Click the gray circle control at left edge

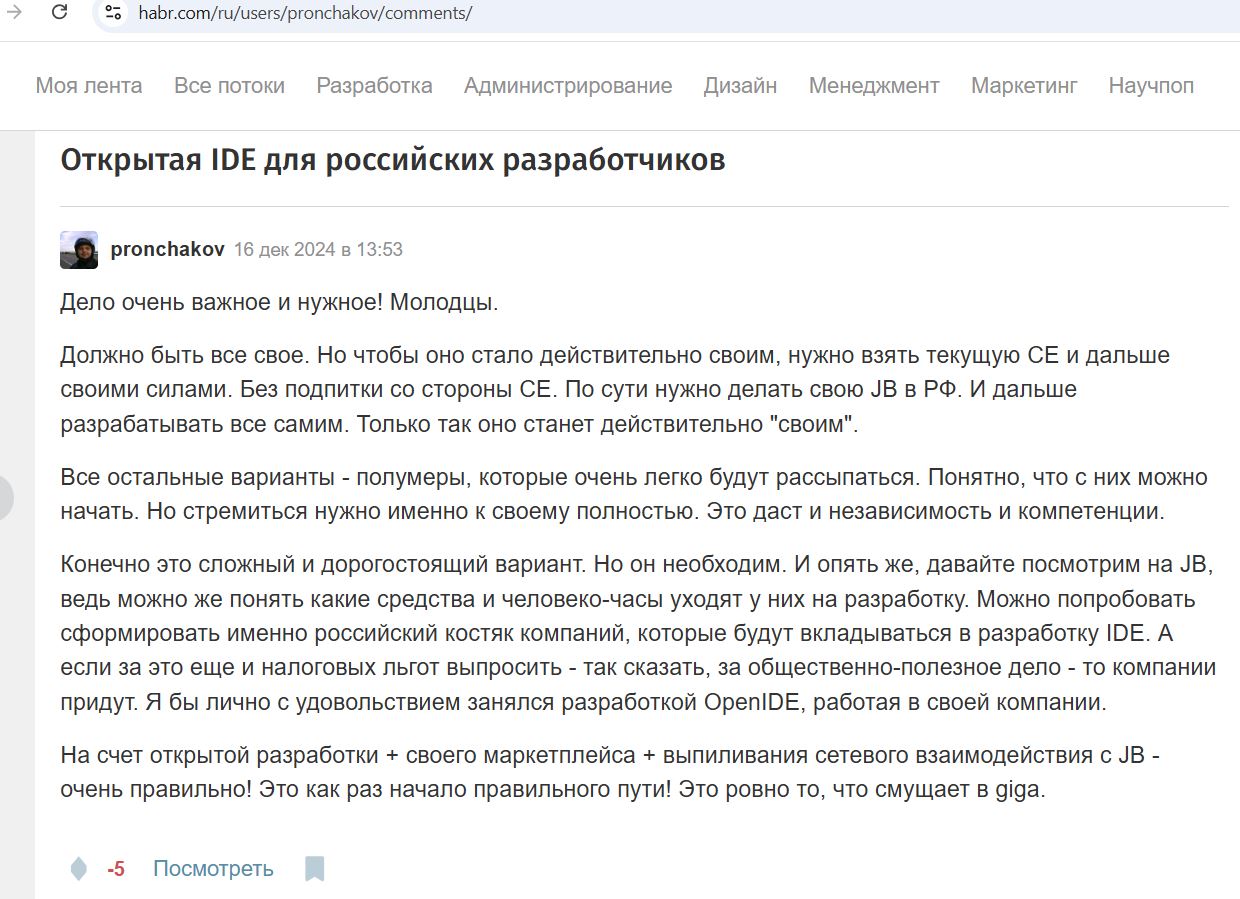(x=5, y=498)
